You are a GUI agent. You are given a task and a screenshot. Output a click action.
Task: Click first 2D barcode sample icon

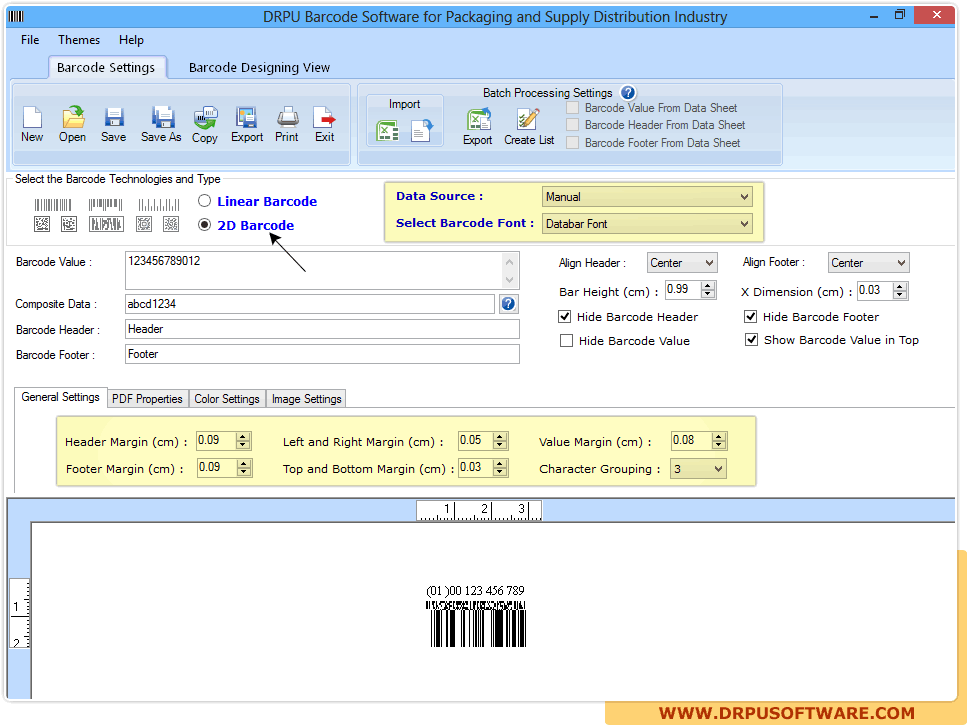[x=42, y=224]
